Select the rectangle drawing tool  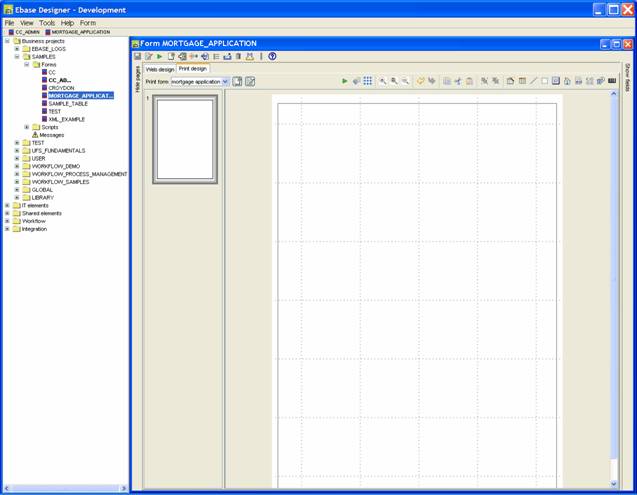click(x=545, y=81)
